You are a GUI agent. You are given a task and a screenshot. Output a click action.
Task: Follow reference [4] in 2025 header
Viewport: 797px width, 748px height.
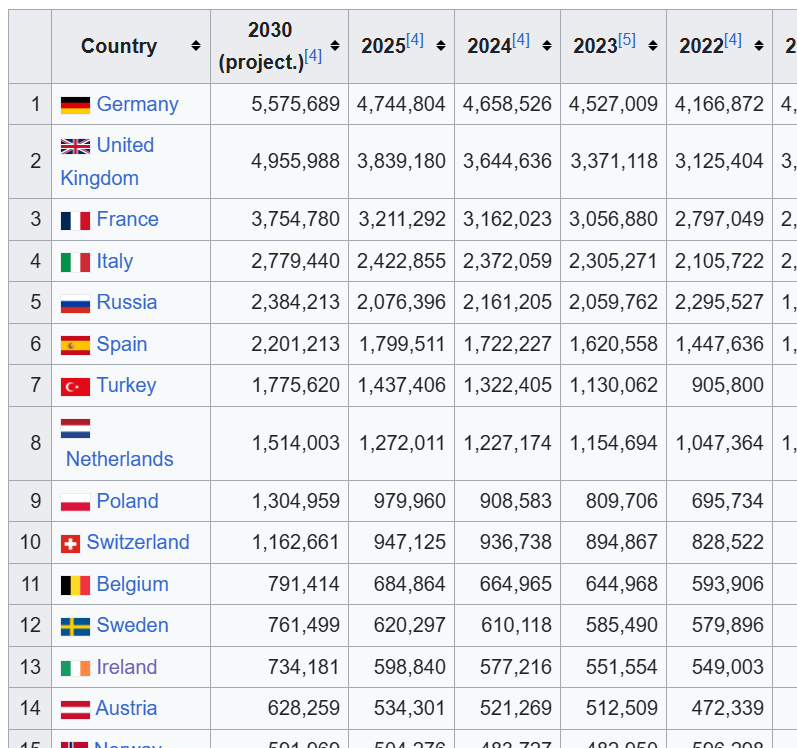pos(415,40)
